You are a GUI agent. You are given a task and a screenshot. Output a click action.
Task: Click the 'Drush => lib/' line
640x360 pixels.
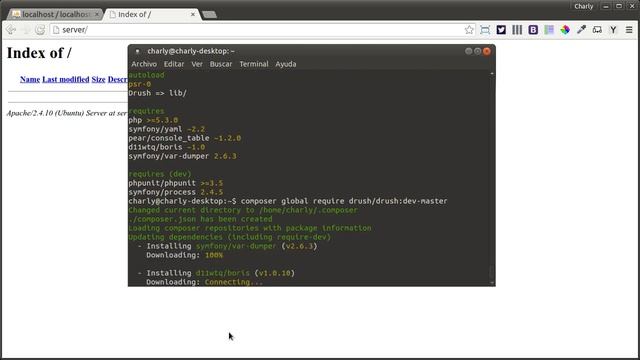[158, 93]
